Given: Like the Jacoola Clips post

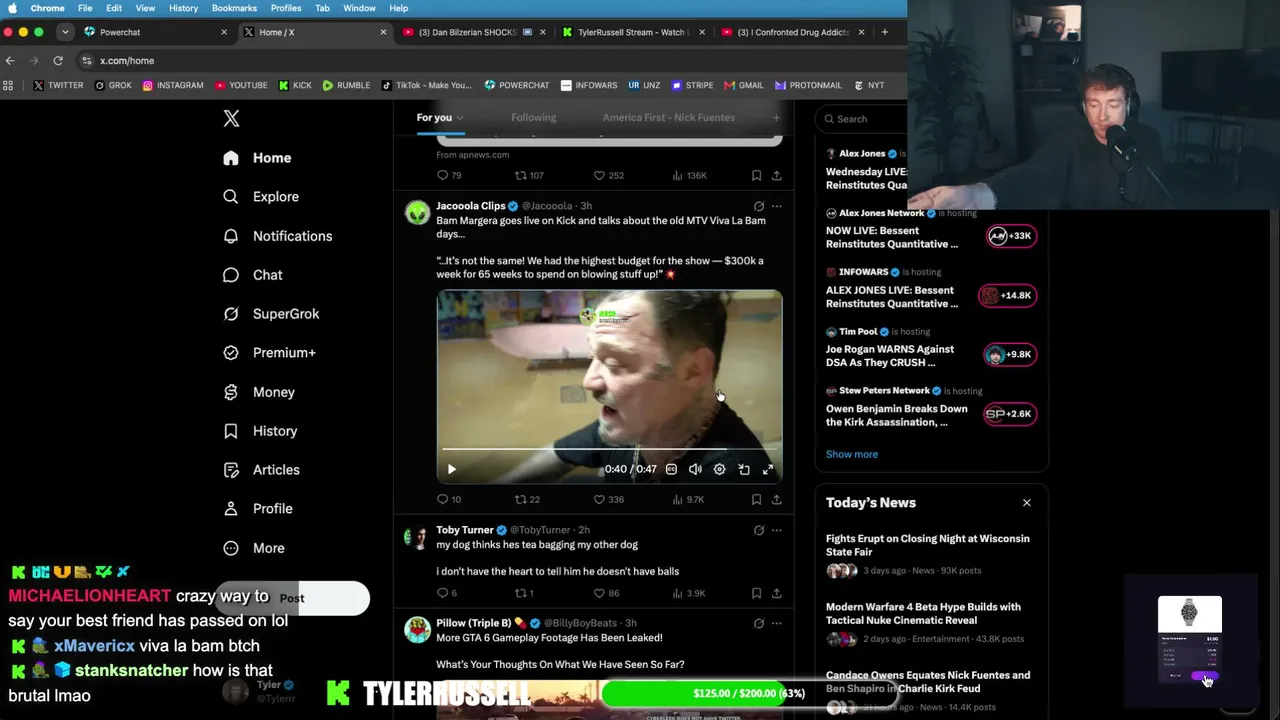Looking at the screenshot, I should tap(608, 499).
